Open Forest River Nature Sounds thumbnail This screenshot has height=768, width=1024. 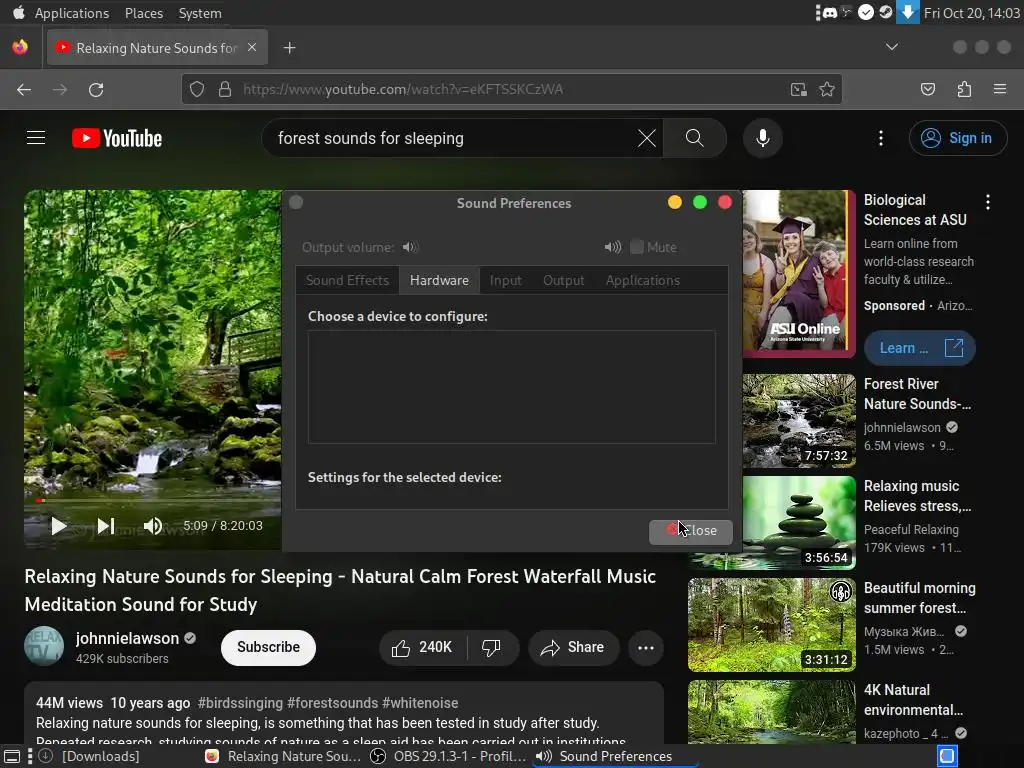click(x=799, y=421)
